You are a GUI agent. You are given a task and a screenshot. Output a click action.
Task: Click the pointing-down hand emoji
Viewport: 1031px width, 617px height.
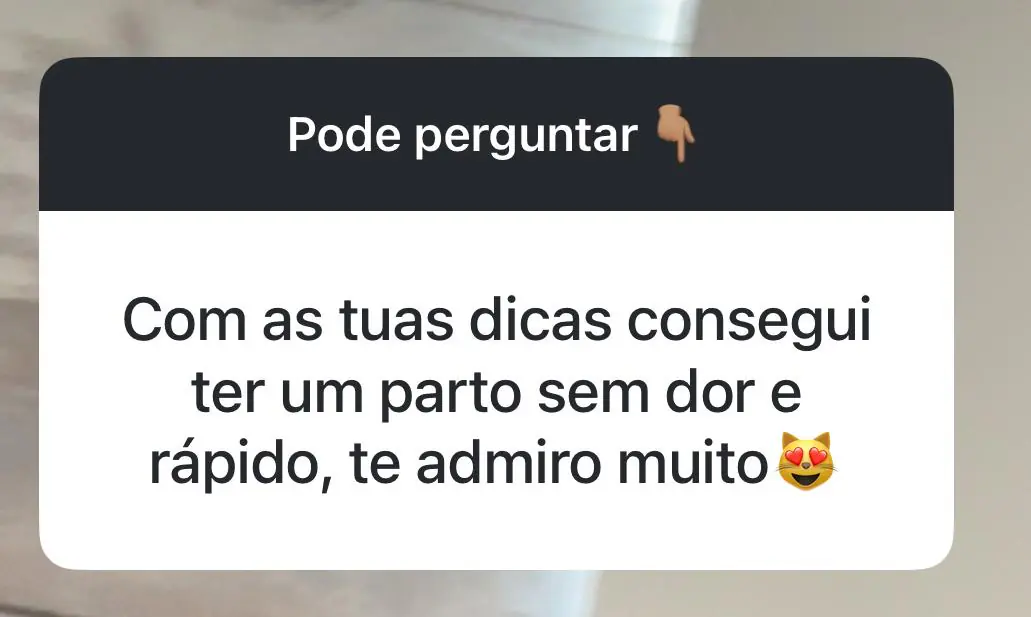676,134
